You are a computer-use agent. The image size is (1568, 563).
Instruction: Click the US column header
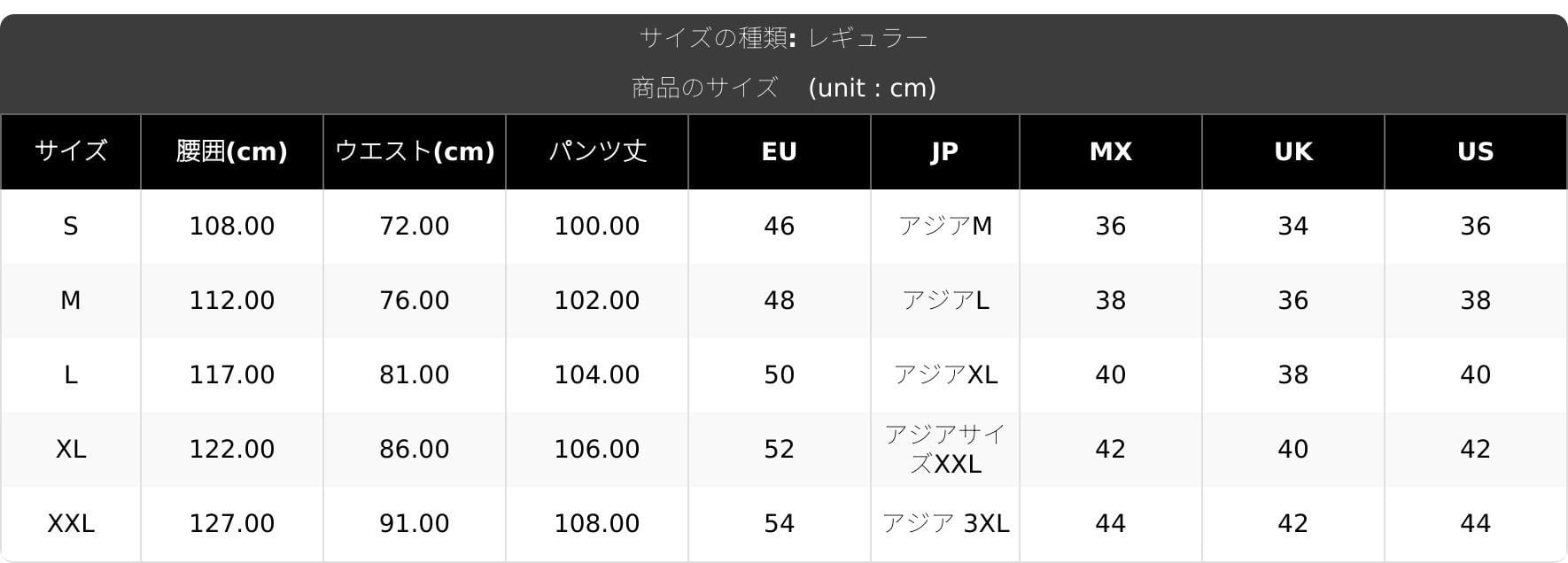[x=1476, y=151]
